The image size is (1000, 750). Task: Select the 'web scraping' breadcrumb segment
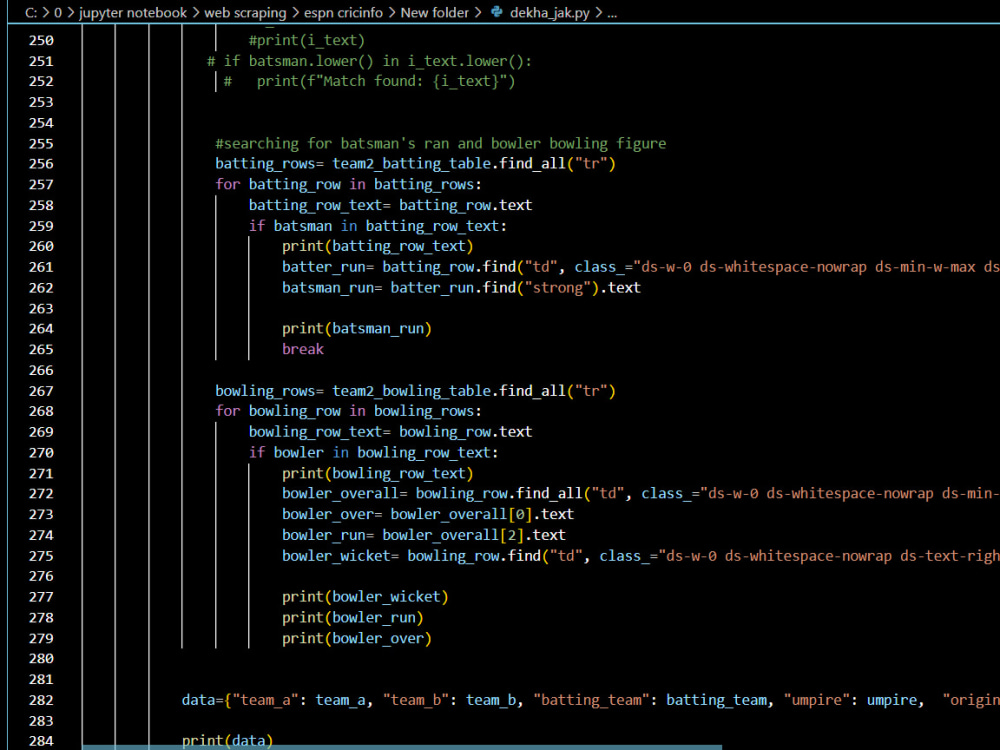pyautogui.click(x=245, y=13)
